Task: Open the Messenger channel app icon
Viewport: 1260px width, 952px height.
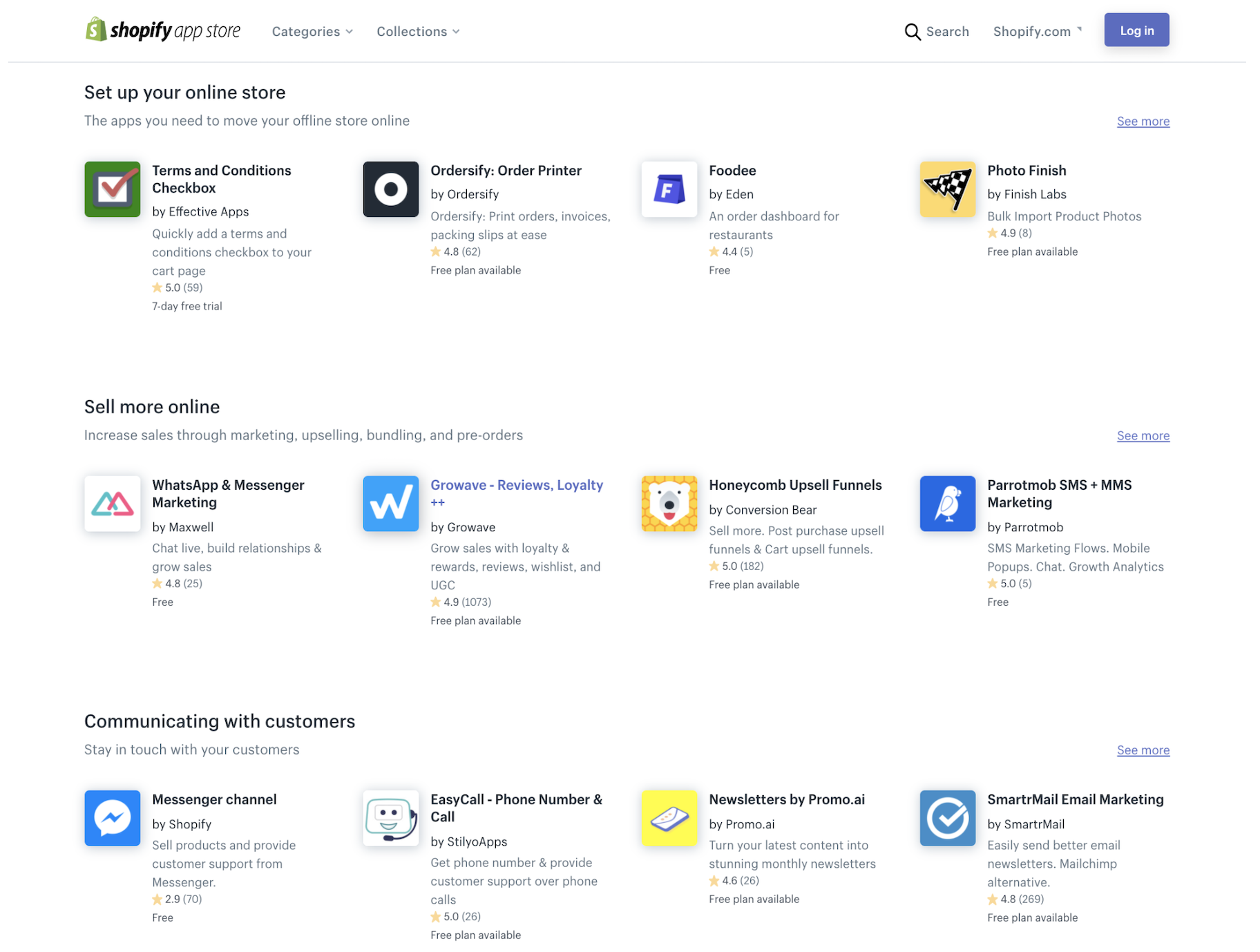Action: 112,818
